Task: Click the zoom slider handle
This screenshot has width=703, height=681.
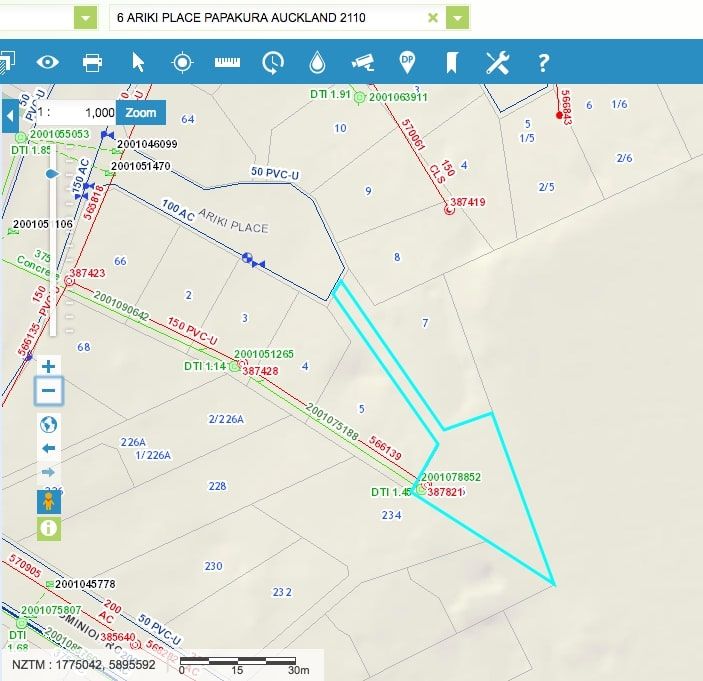Action: click(53, 173)
